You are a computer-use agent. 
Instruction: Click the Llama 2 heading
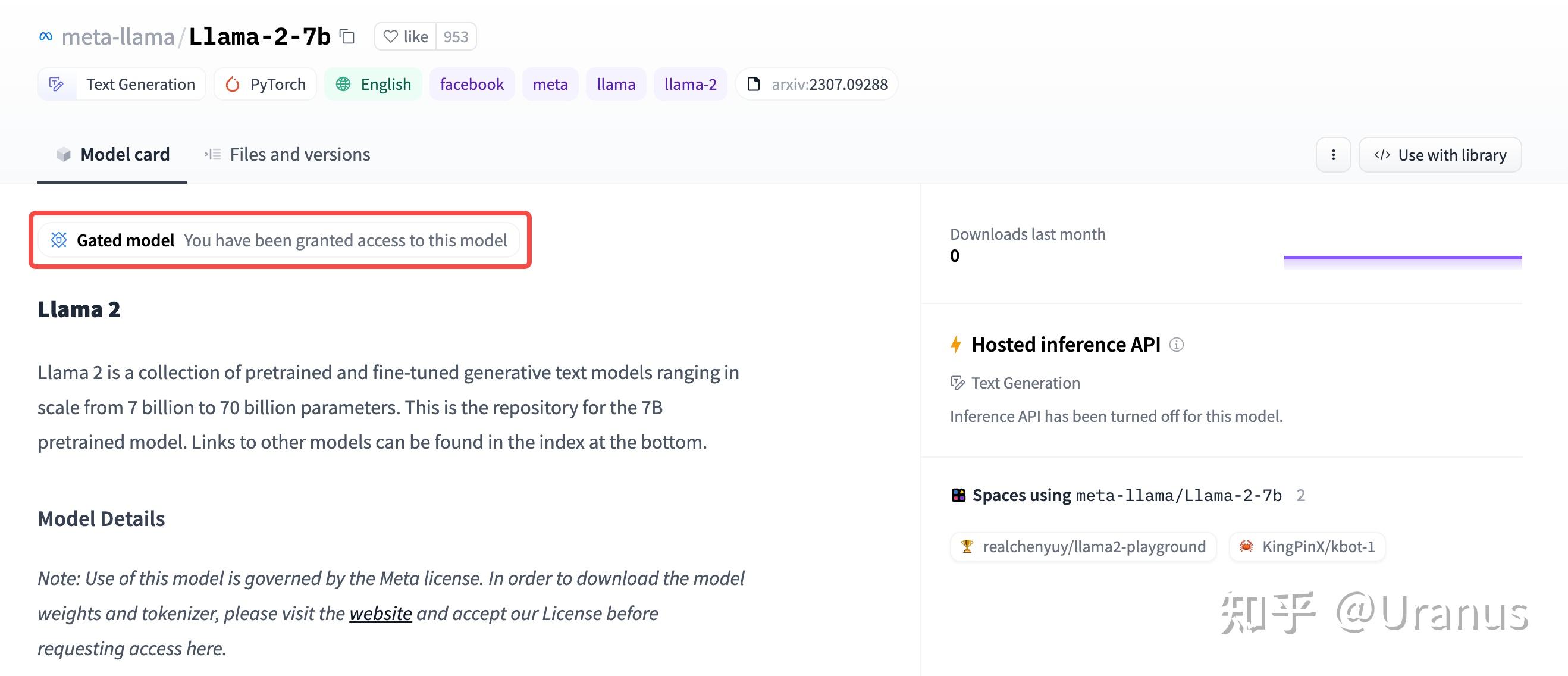(79, 309)
